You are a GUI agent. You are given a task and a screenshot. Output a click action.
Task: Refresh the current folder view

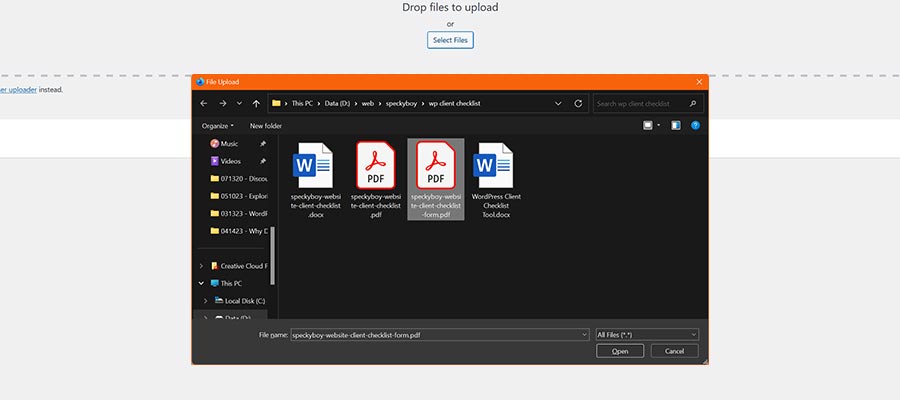tap(576, 103)
